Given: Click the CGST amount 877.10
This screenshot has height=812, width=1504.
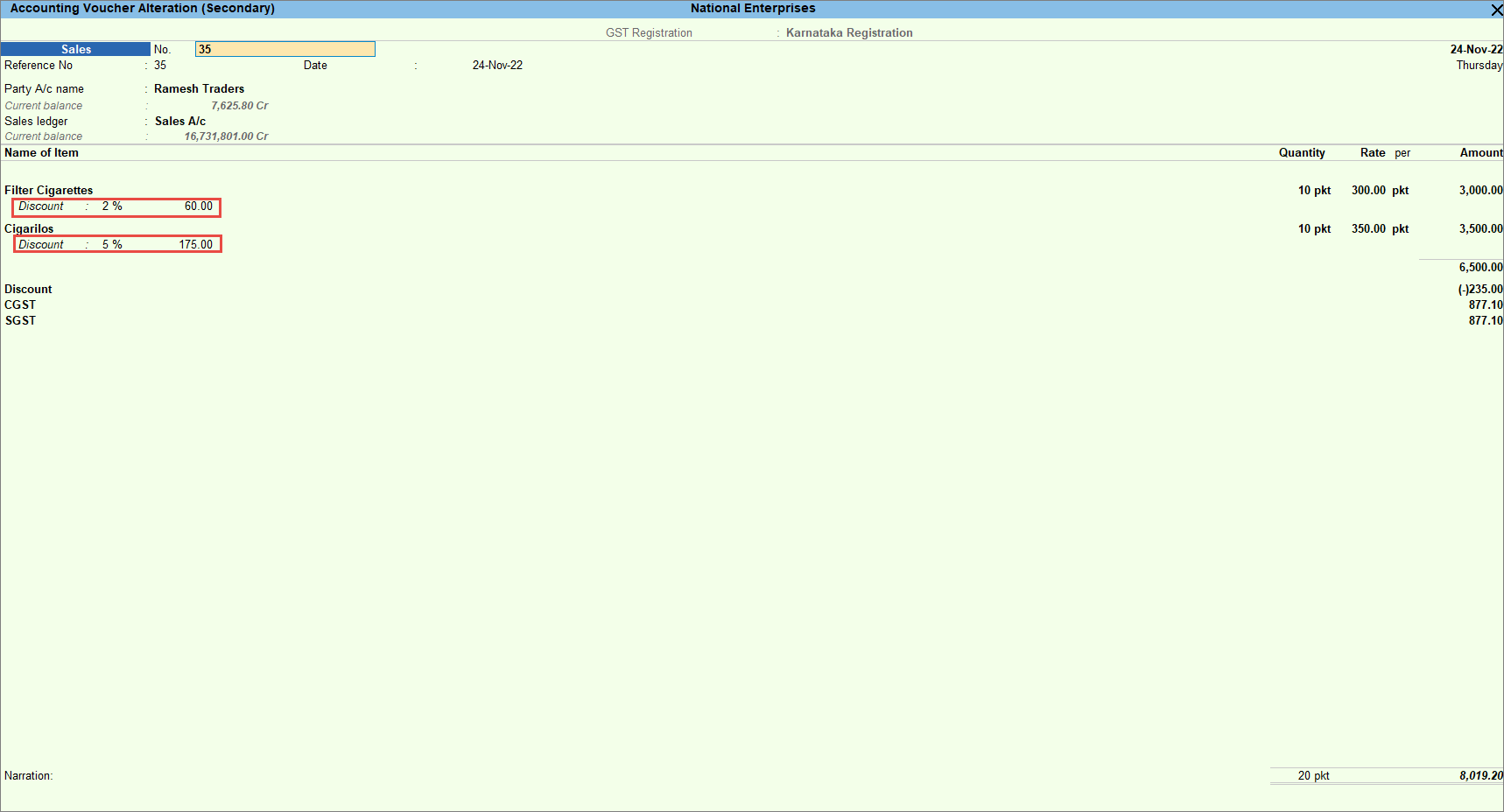Looking at the screenshot, I should point(1486,305).
